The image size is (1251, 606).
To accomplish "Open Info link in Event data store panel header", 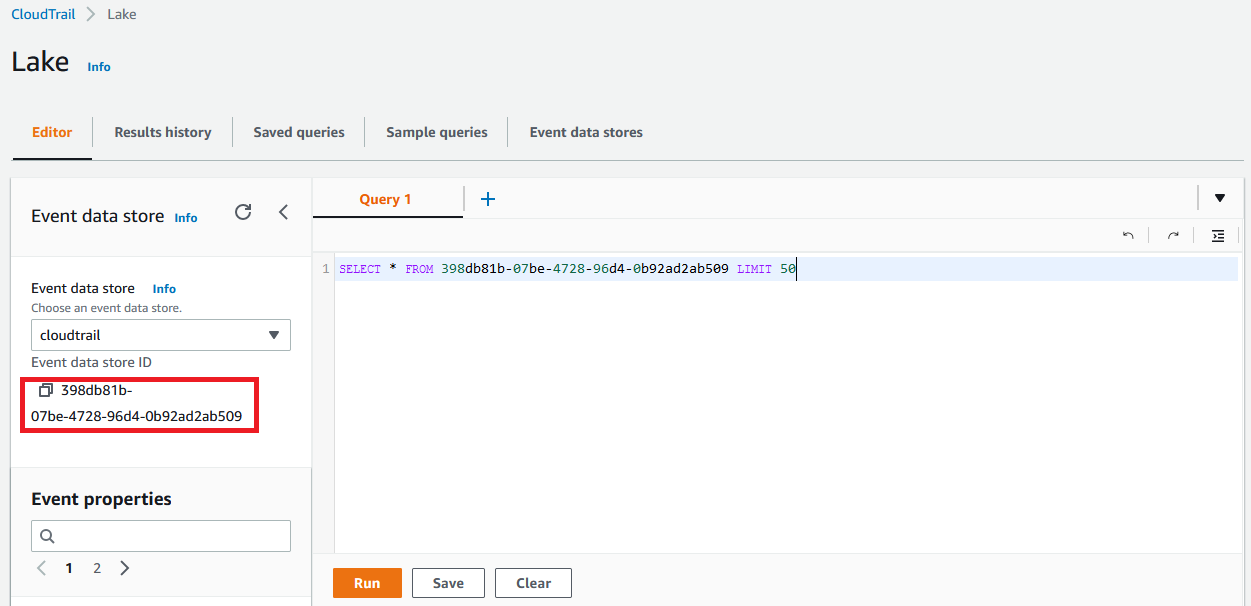I will [186, 218].
